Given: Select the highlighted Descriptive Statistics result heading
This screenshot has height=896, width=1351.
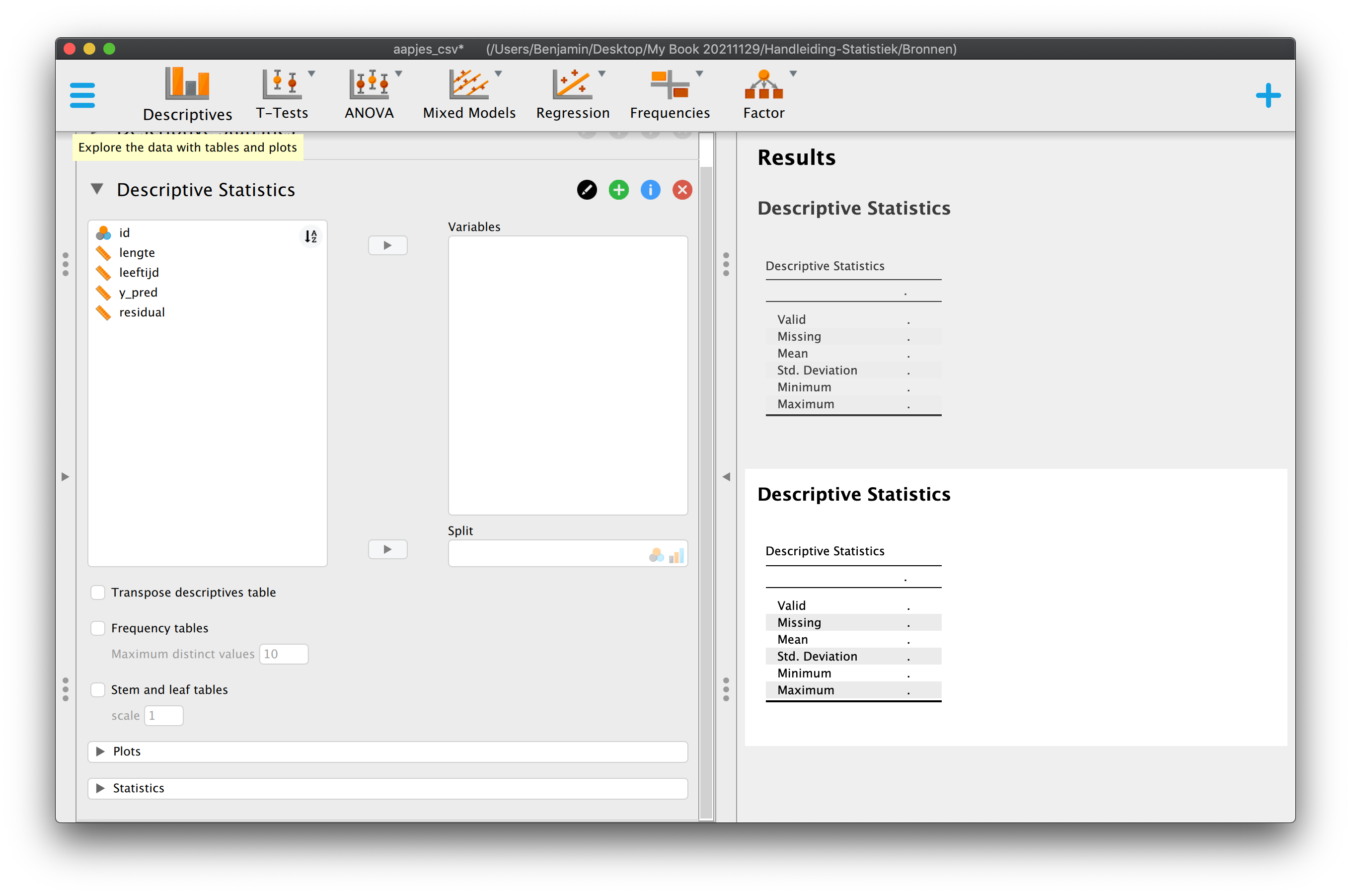Looking at the screenshot, I should point(854,494).
